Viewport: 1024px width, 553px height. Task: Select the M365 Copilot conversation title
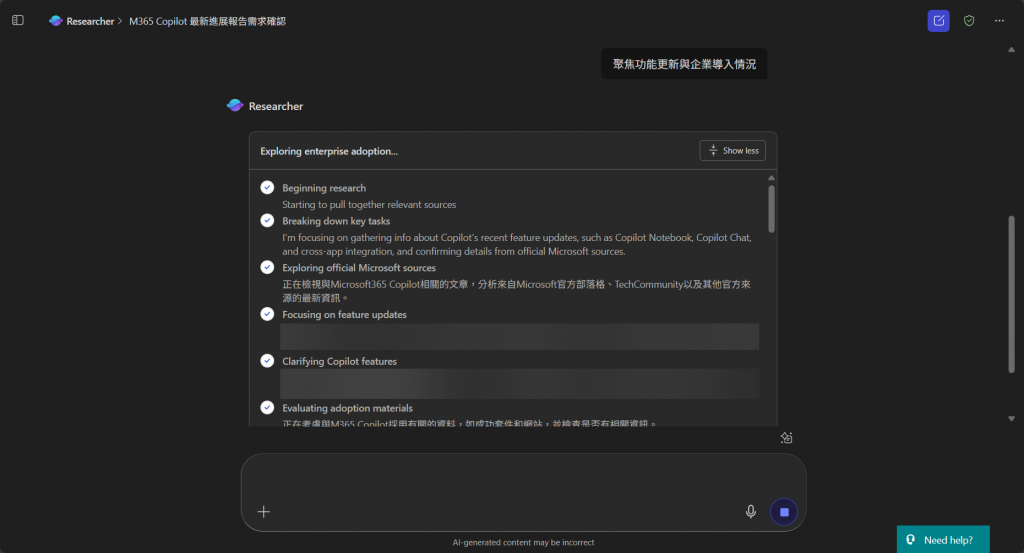coord(207,21)
